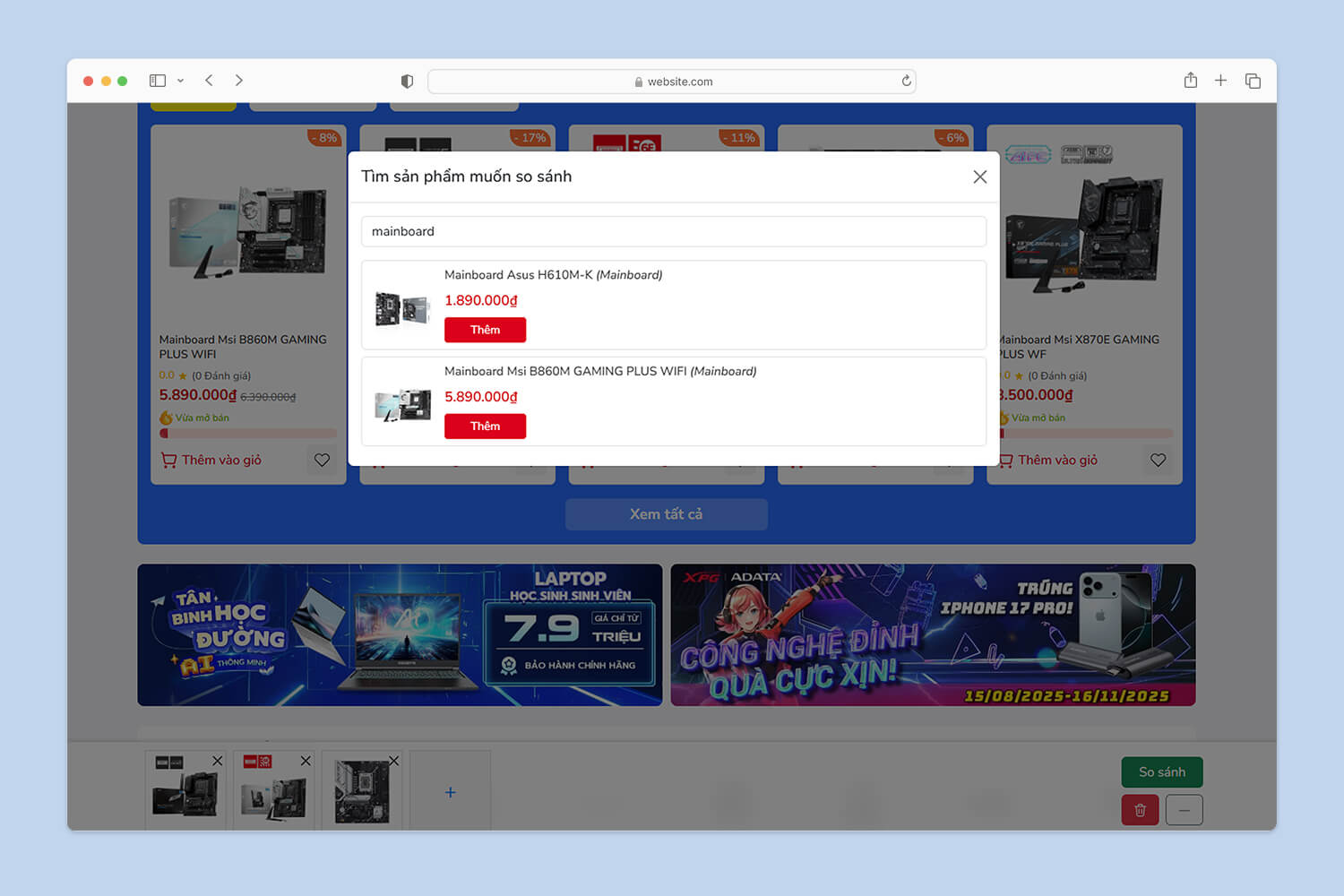
Task: Click the Msi B860M card stock progress bar
Action: [248, 434]
